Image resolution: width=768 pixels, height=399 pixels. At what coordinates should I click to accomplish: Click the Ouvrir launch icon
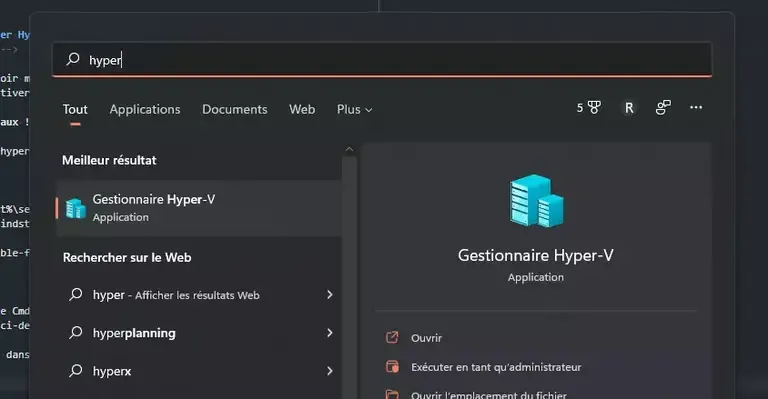[392, 337]
